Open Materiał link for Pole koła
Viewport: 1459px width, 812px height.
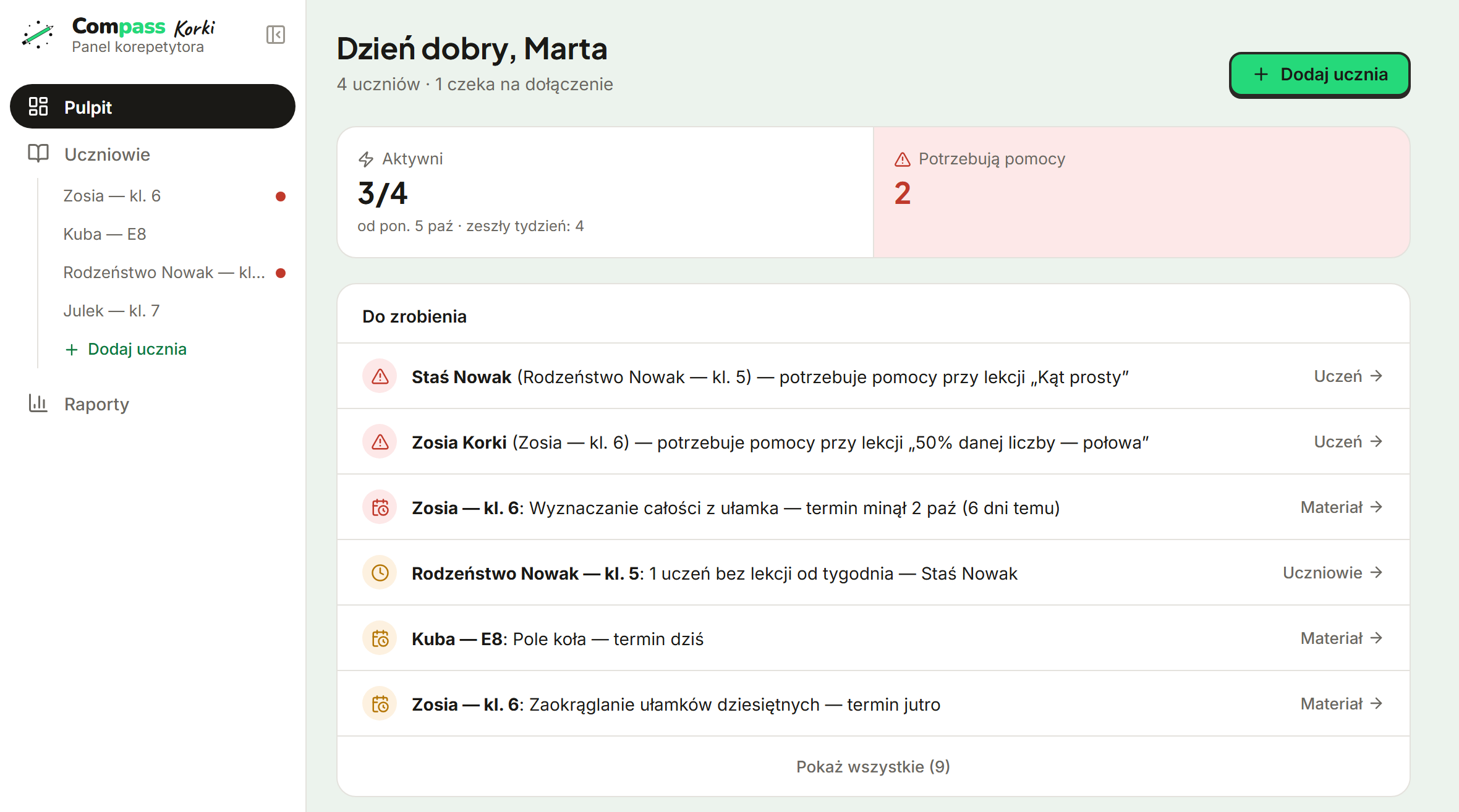(x=1342, y=638)
